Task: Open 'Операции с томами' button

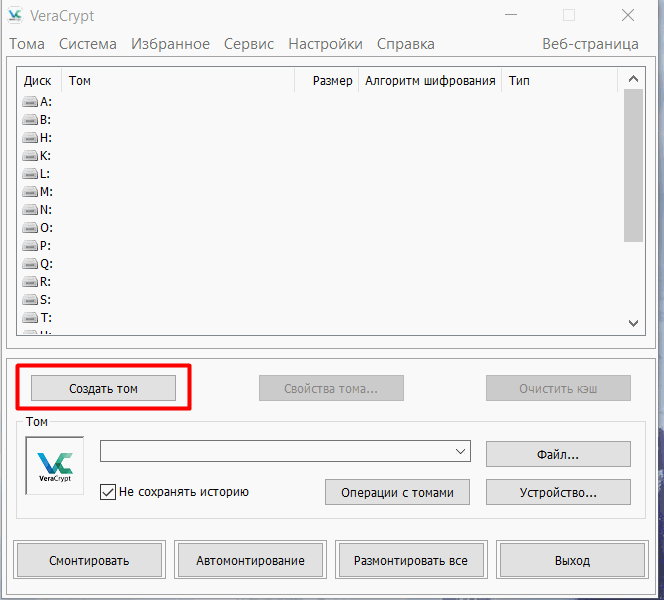Action: 397,492
